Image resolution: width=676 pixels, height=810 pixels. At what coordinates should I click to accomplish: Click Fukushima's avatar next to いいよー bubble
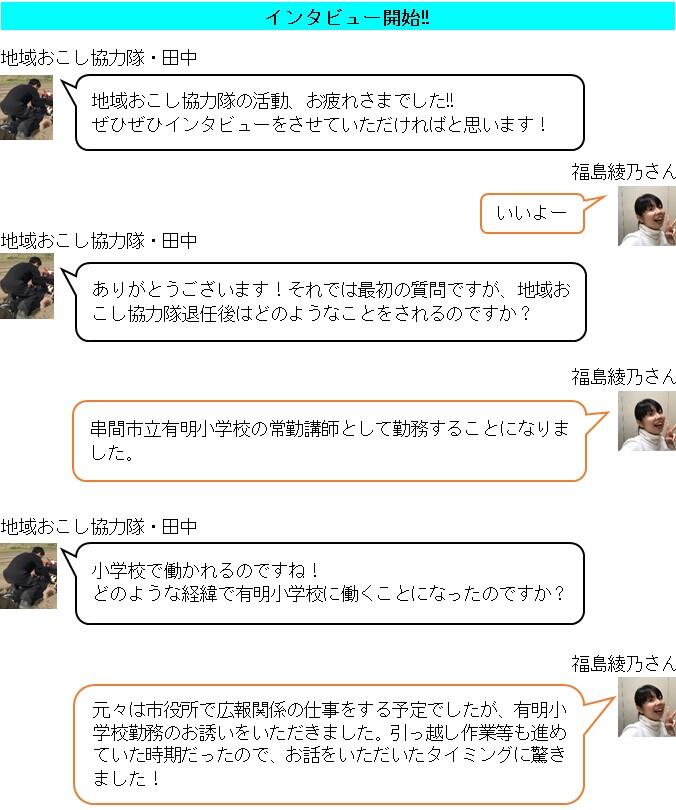[x=647, y=216]
